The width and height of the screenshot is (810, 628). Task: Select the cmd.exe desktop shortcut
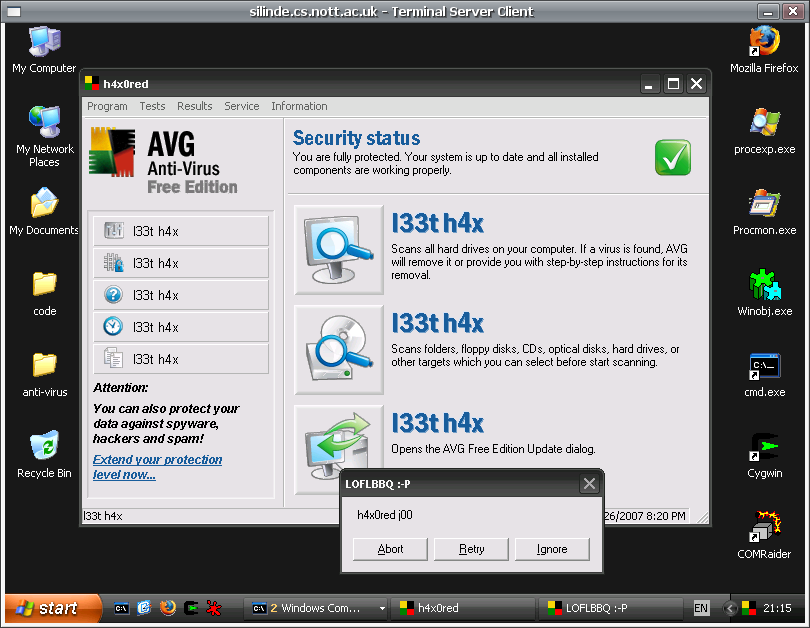765,375
